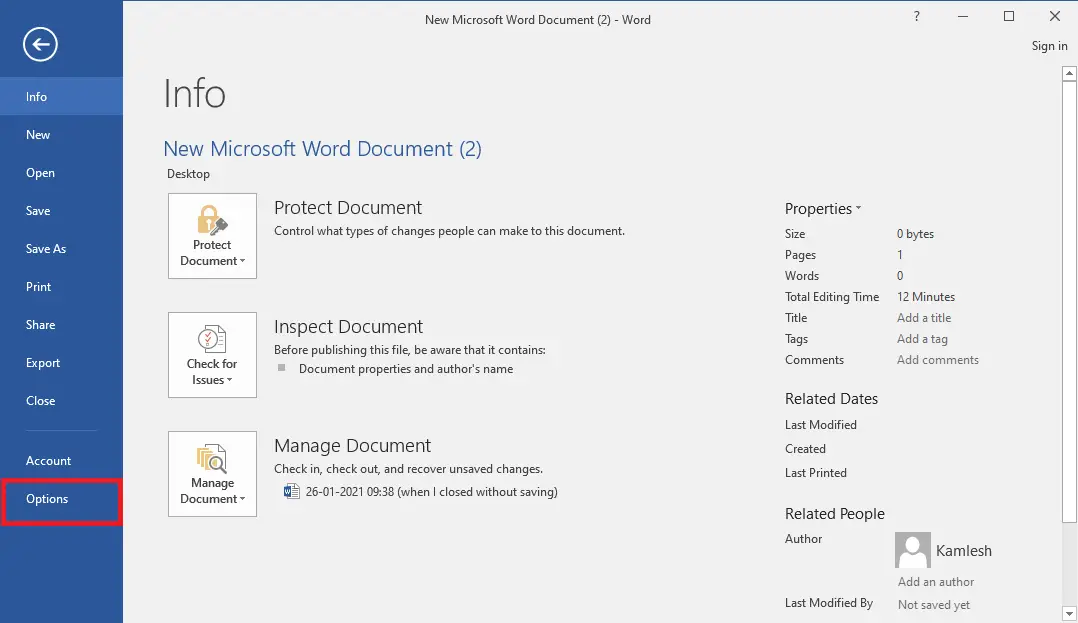Open Word Options from sidebar

61,499
